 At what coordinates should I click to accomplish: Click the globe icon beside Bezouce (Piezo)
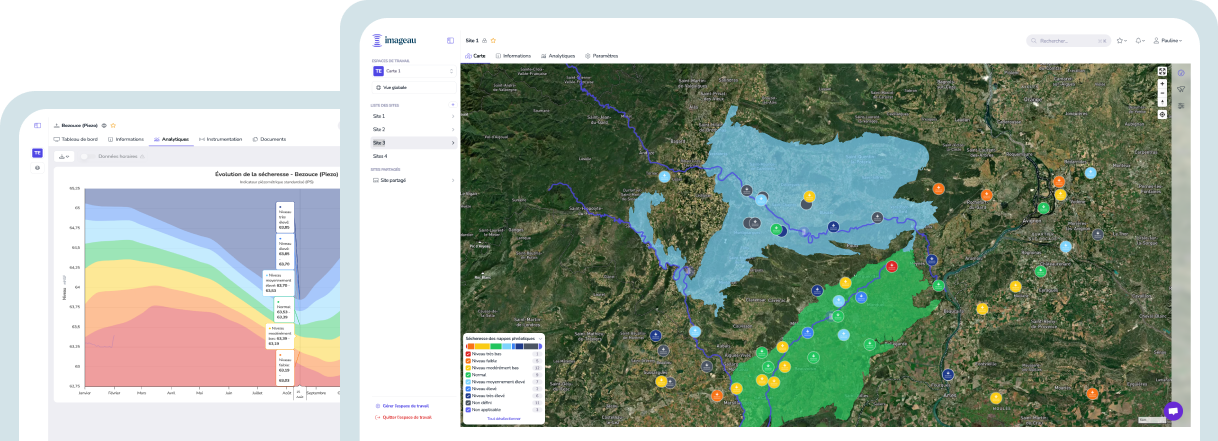click(104, 125)
